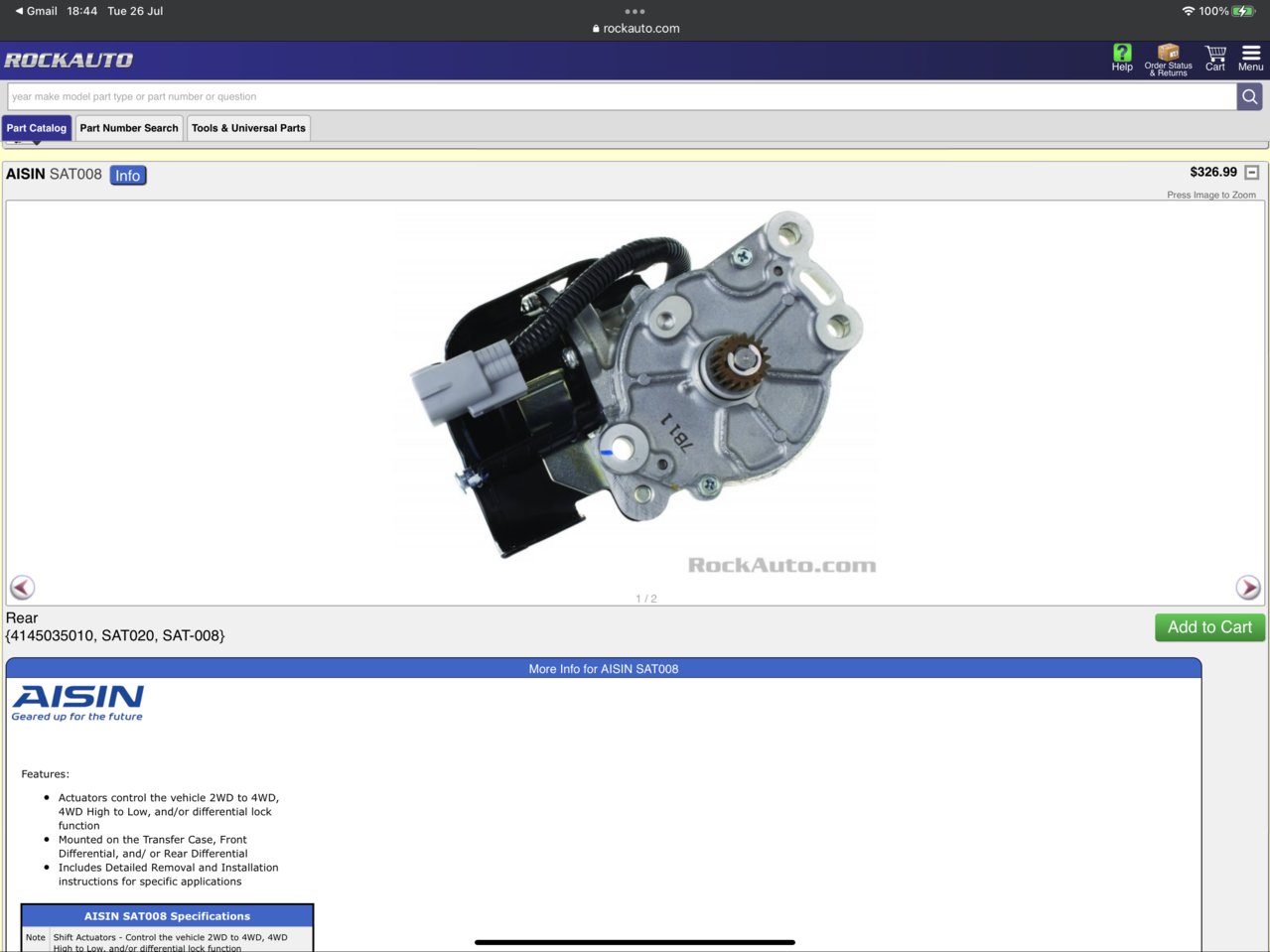Switch to Part Number Search tab
The image size is (1270, 952).
[129, 128]
